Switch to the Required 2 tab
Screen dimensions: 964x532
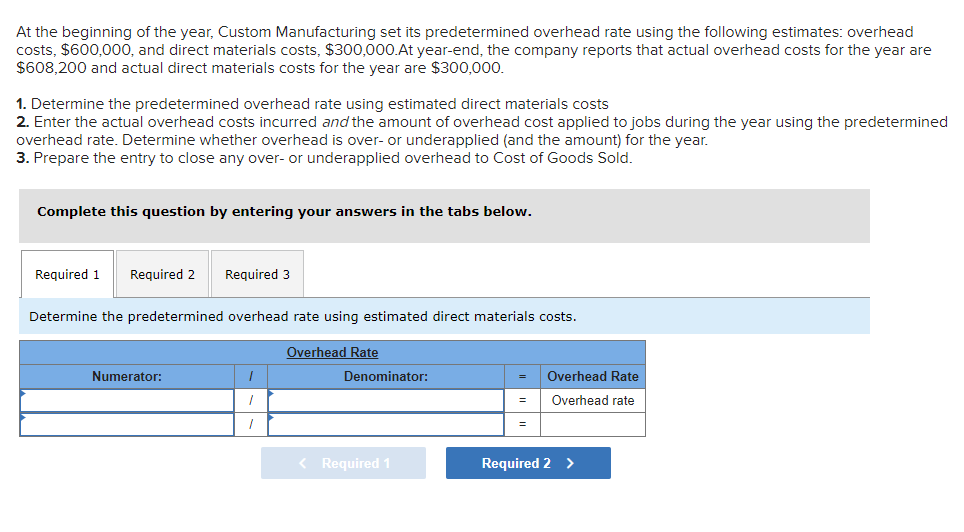(x=162, y=274)
